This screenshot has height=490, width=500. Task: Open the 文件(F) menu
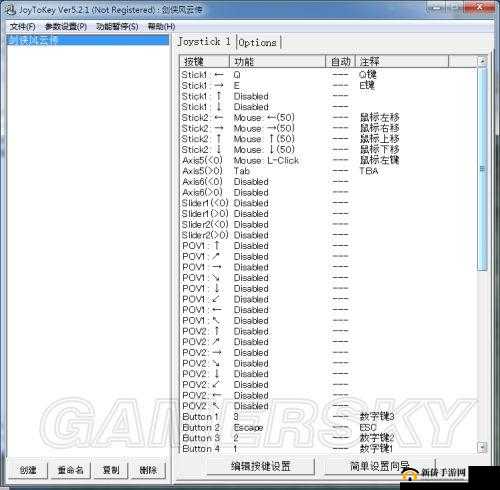pos(23,27)
